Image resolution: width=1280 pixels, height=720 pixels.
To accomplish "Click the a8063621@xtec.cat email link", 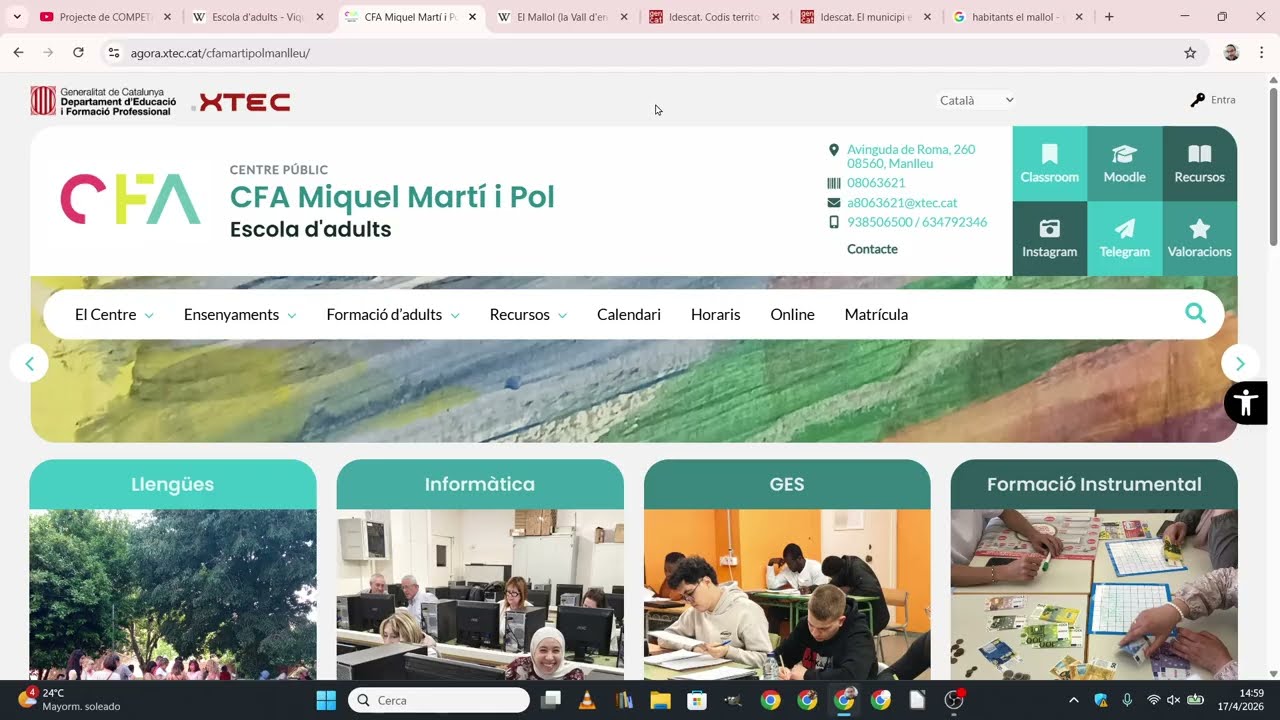I will click(x=902, y=203).
